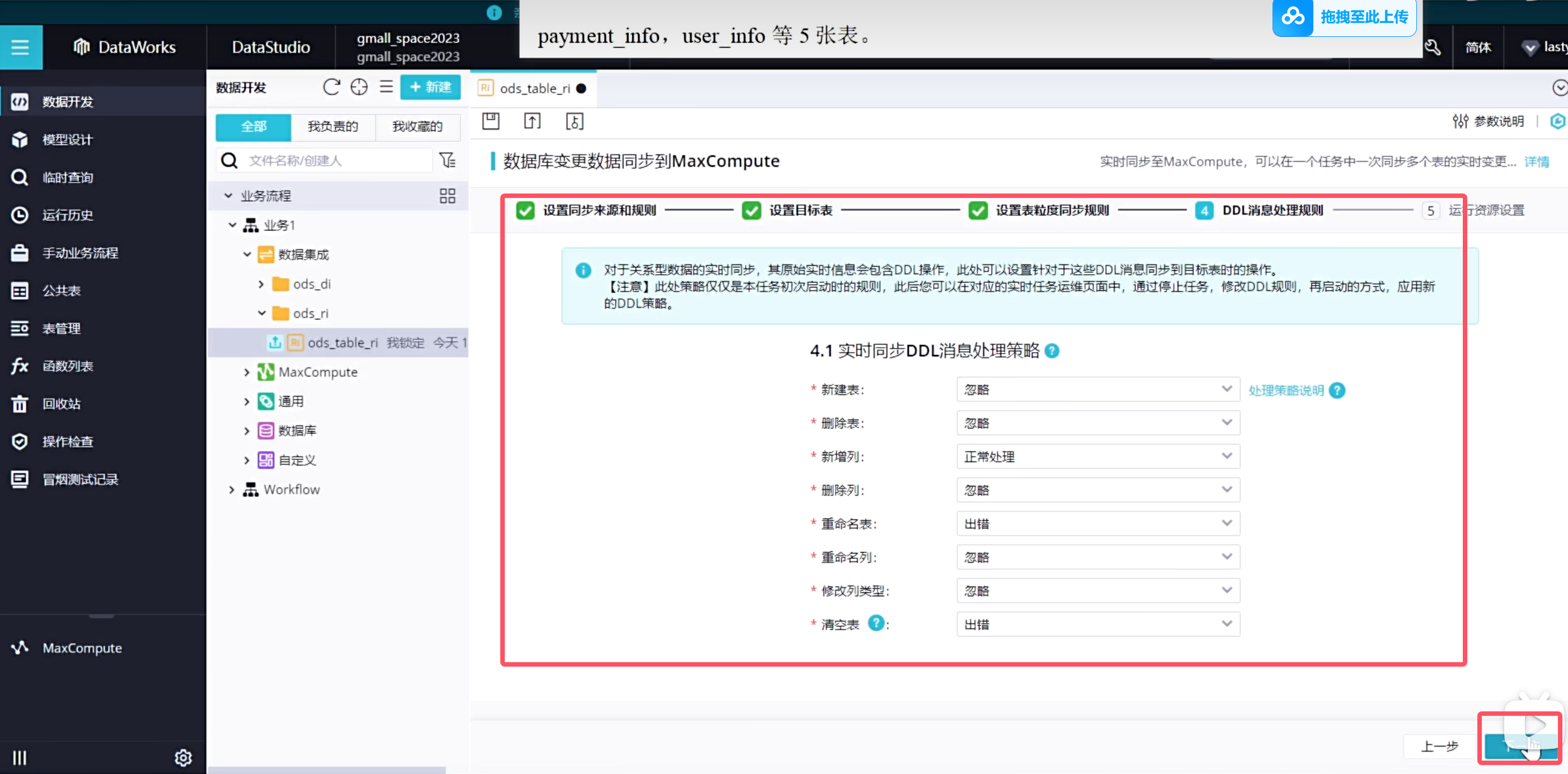Open 运行历史 in the left sidebar
This screenshot has height=774, width=1568.
pos(67,215)
